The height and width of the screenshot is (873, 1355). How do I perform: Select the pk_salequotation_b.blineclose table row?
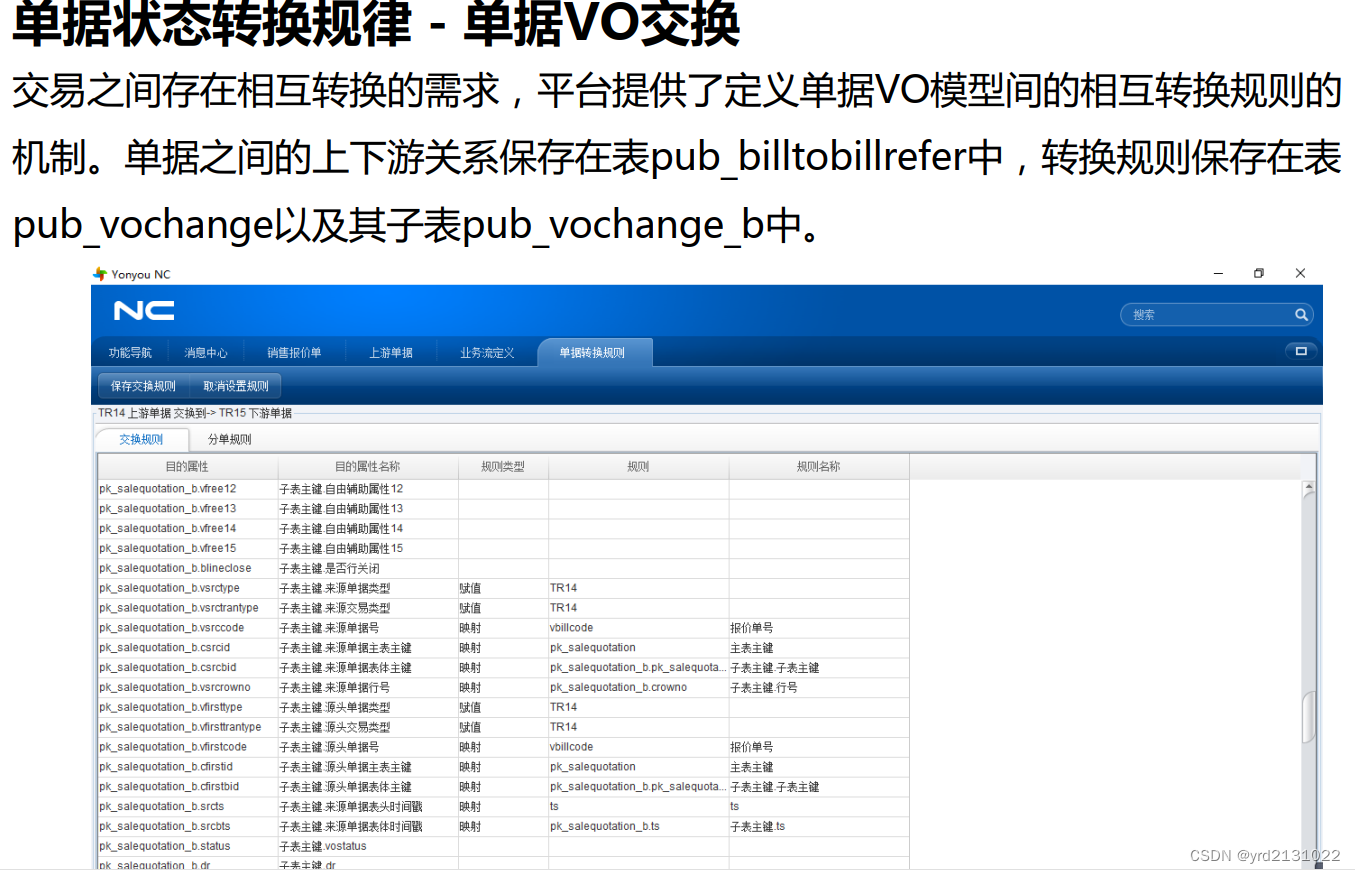click(x=300, y=567)
